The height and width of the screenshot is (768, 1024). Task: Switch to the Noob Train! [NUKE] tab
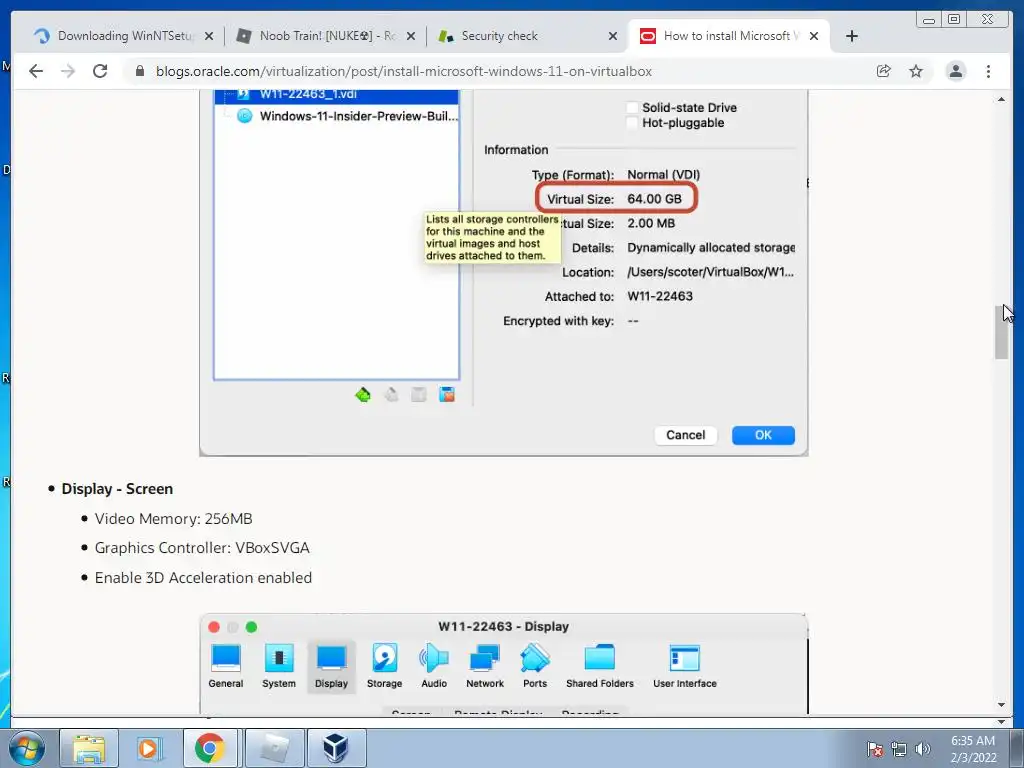pos(325,36)
